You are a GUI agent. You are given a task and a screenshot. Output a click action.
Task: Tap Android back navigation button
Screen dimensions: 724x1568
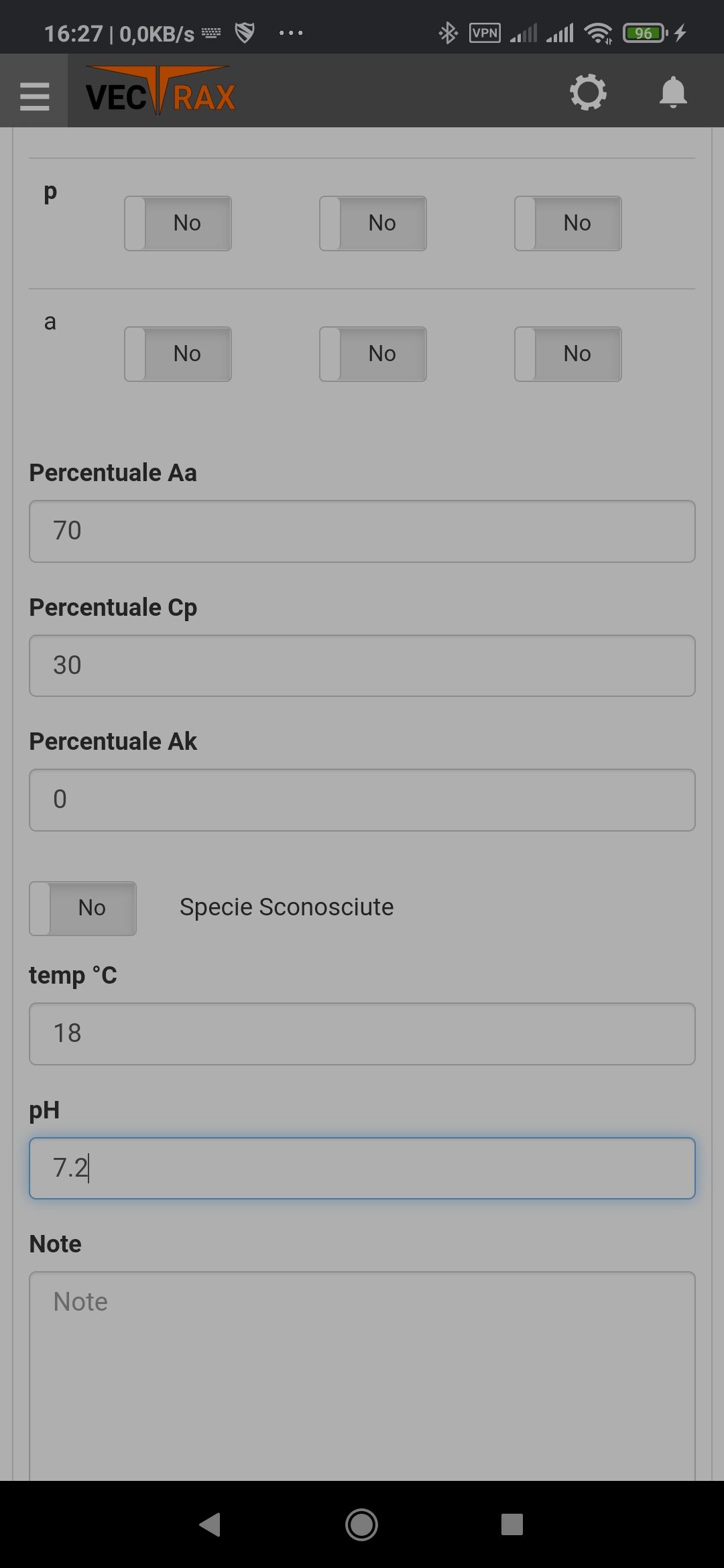coord(210,1524)
